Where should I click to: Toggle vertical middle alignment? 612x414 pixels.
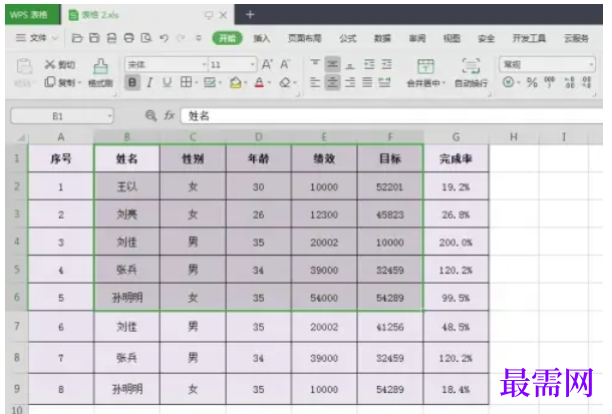tap(332, 64)
